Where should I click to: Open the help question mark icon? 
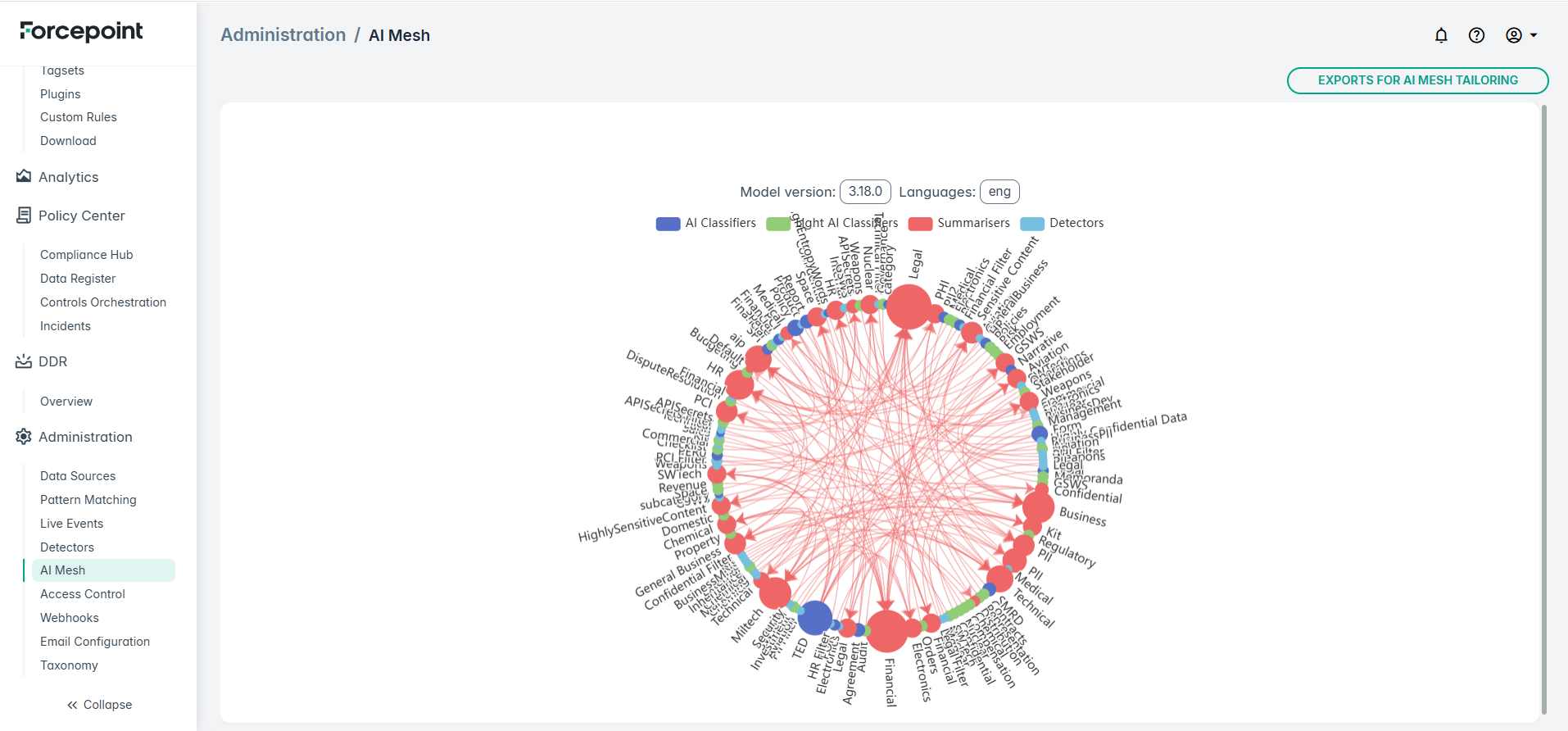click(x=1476, y=35)
